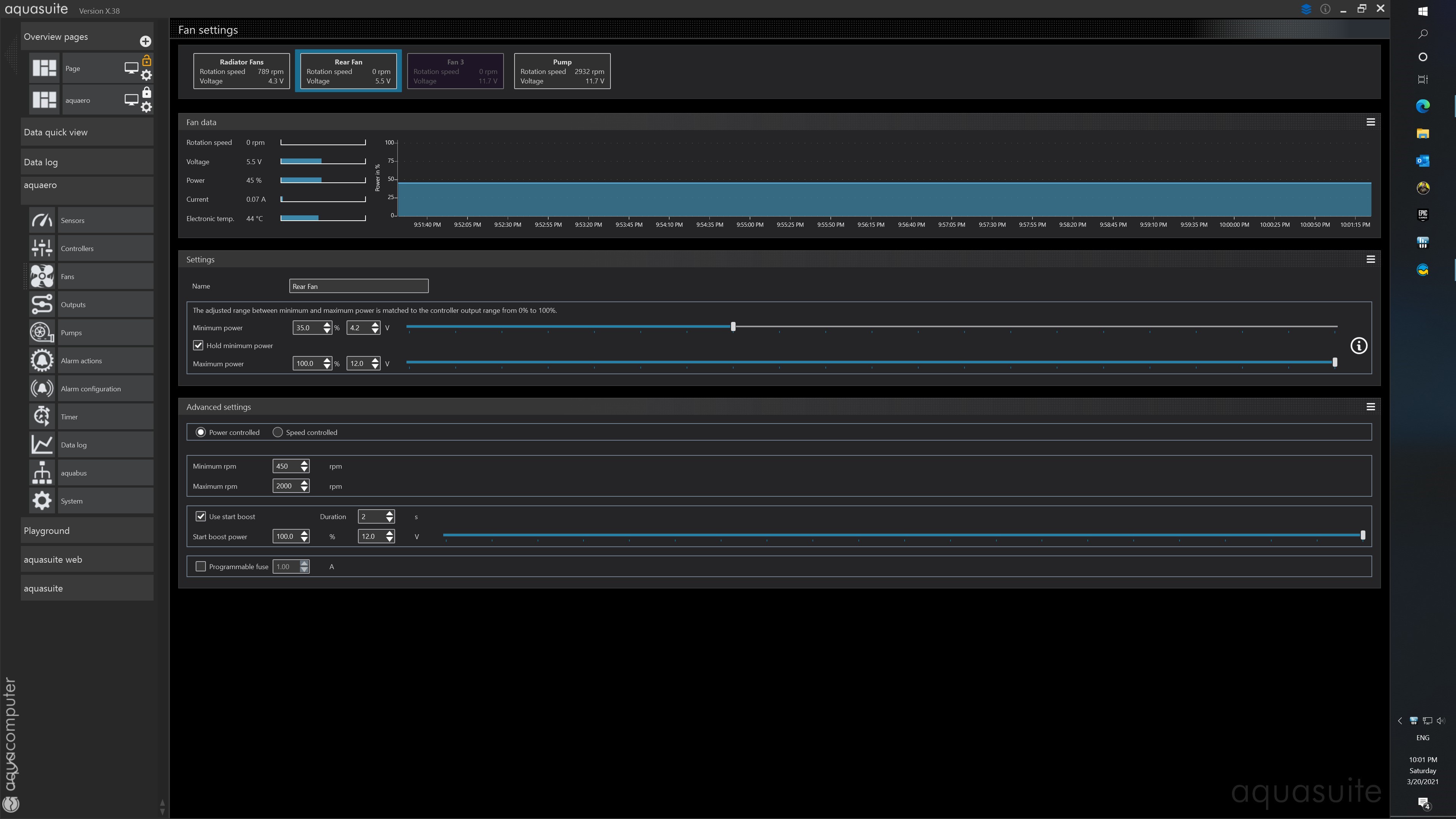Select the Speed controlled radio button
The height and width of the screenshot is (819, 1456).
click(x=278, y=432)
